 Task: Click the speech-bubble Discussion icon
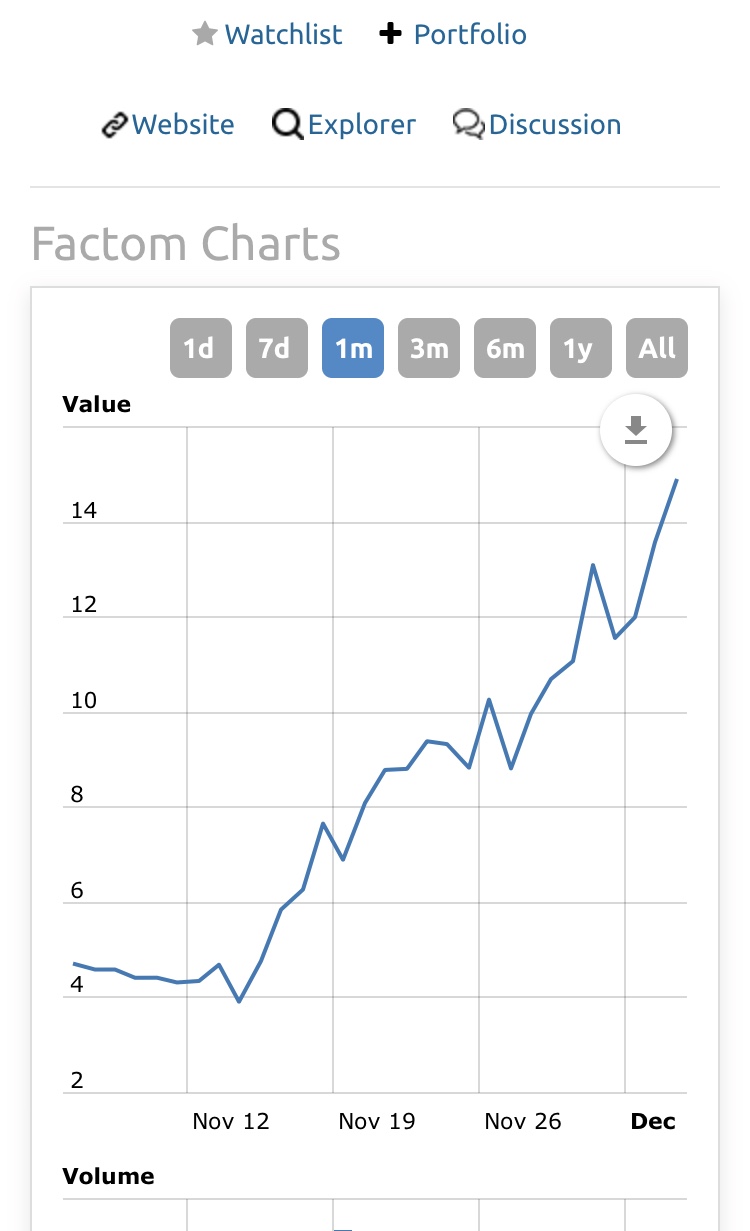[x=468, y=124]
